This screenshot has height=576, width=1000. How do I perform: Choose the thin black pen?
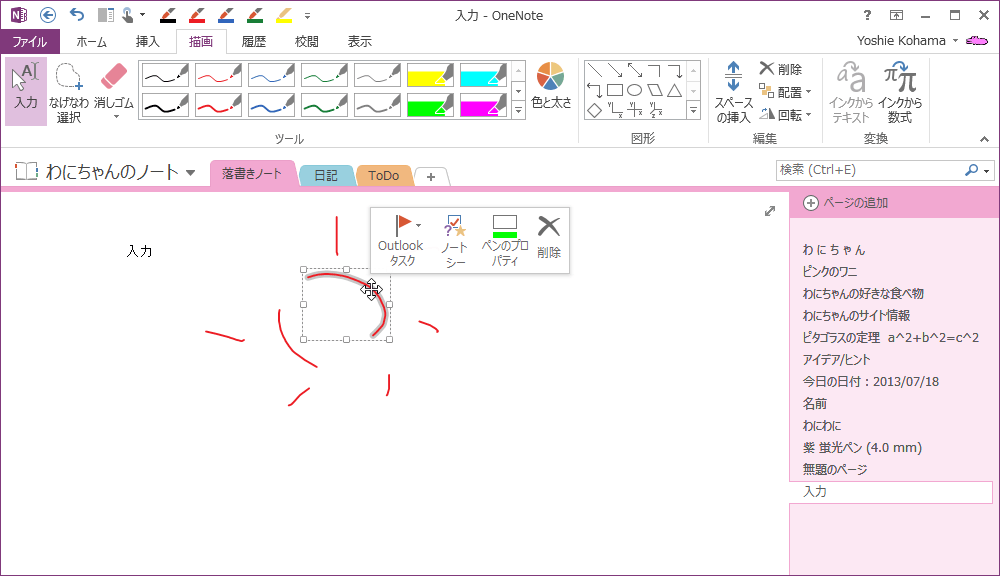tap(165, 75)
